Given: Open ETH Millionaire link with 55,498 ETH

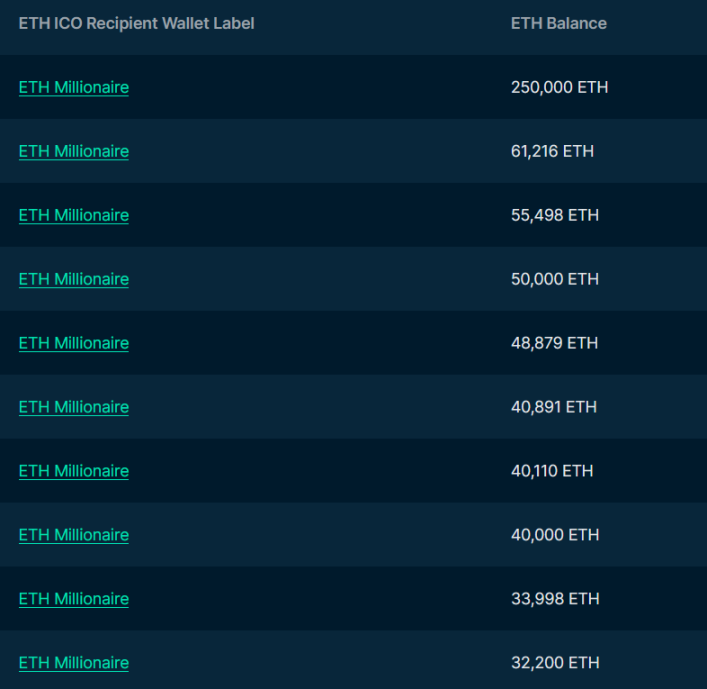Looking at the screenshot, I should point(73,215).
